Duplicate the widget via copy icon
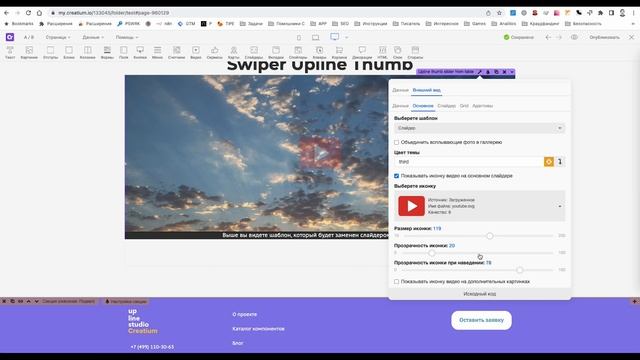640x360 pixels. click(x=496, y=72)
